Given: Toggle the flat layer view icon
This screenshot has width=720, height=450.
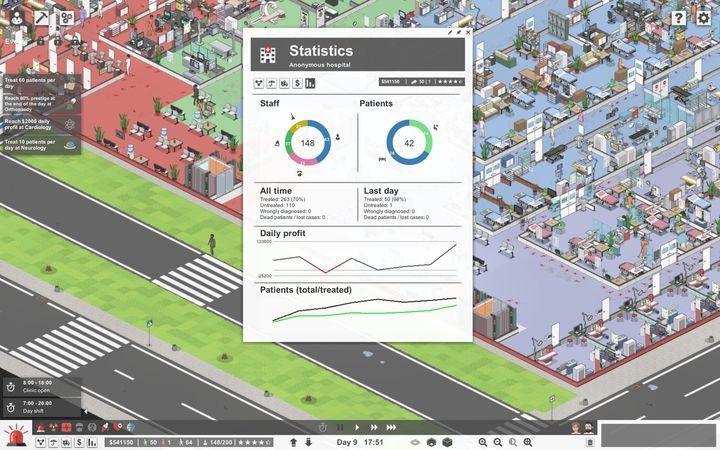Looking at the screenshot, I should tap(415, 442).
